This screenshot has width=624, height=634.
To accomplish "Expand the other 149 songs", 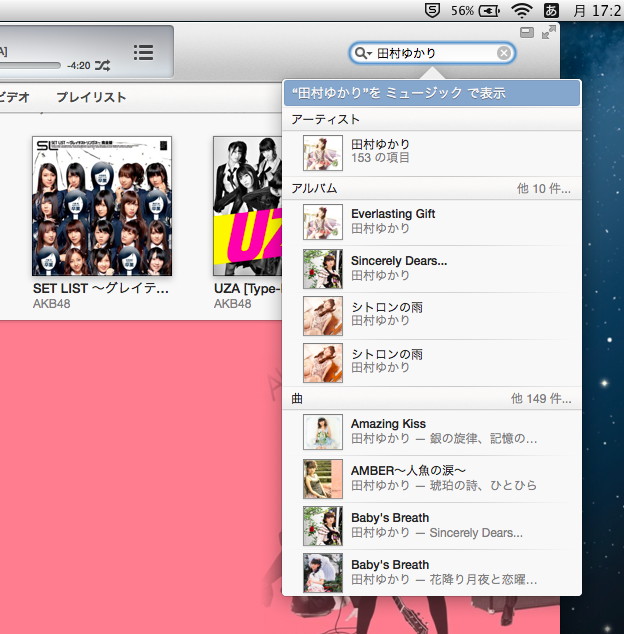I will coord(541,399).
